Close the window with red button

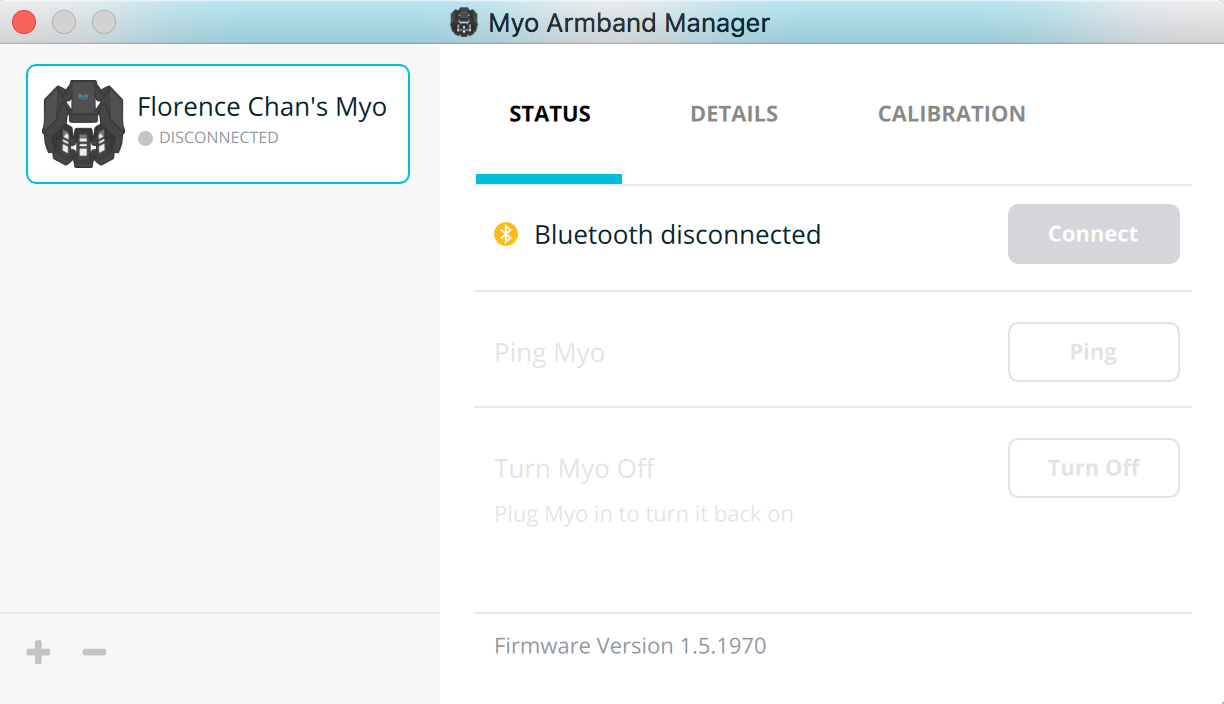[24, 22]
